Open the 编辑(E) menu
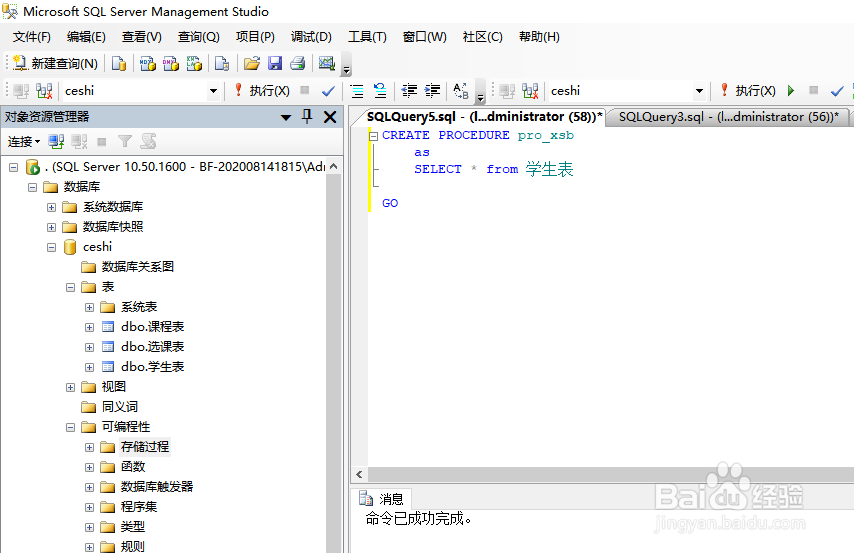Viewport: 854px width, 553px height. pos(86,37)
